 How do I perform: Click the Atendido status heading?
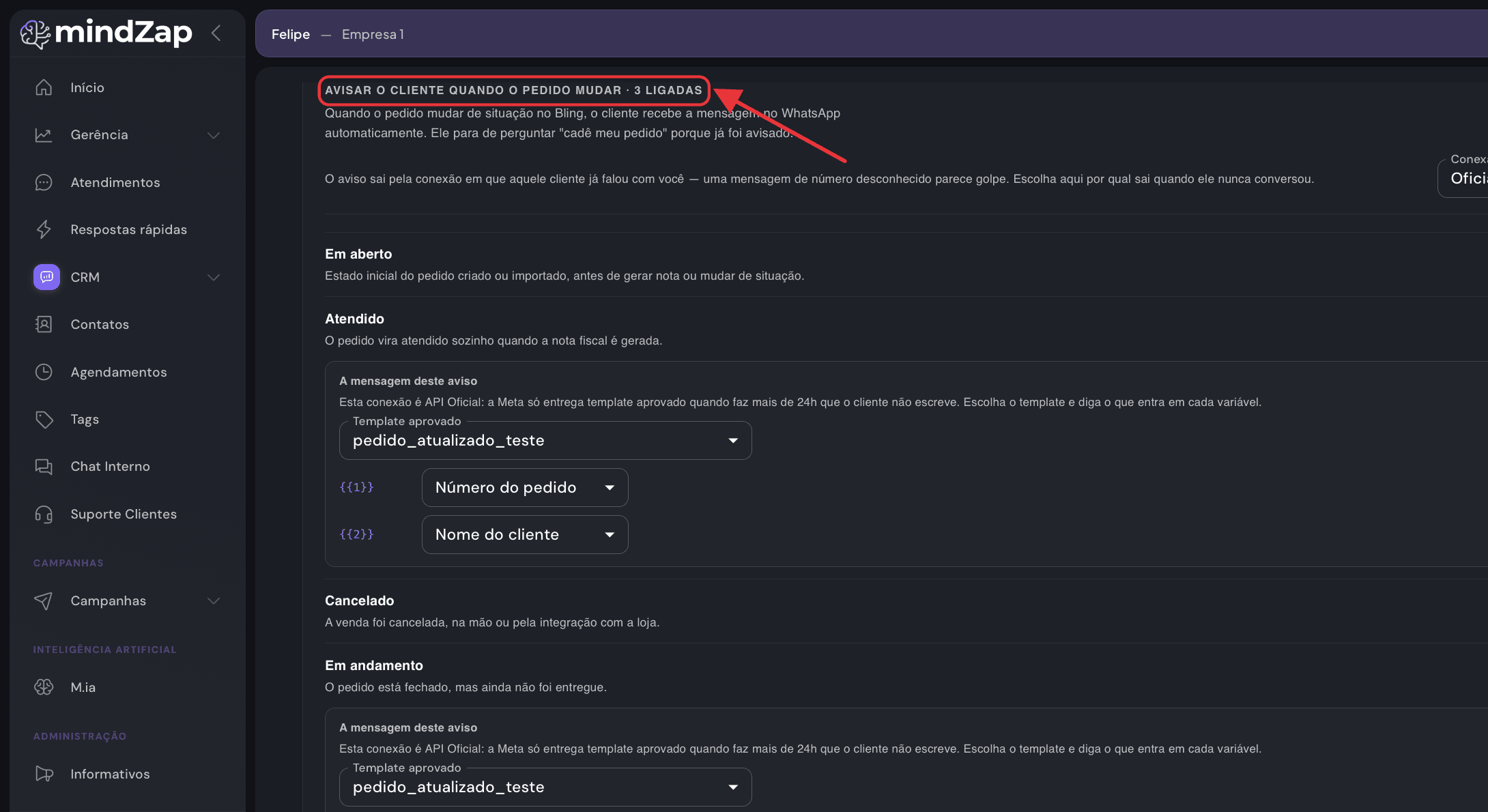[354, 319]
